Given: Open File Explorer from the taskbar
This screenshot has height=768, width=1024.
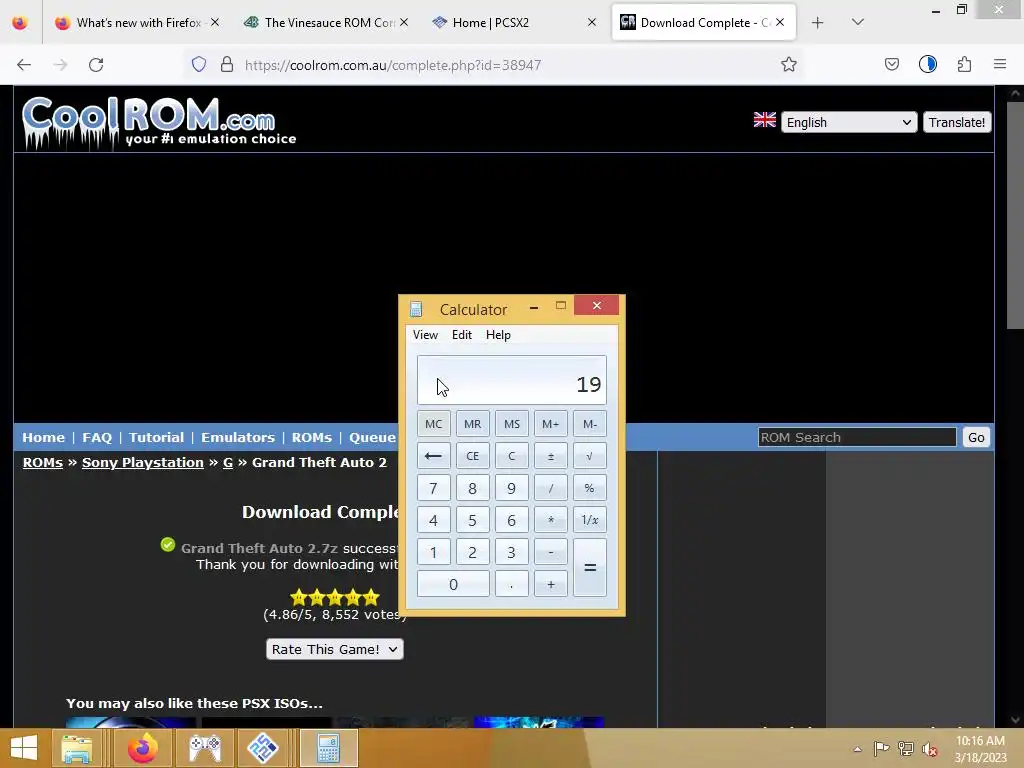Looking at the screenshot, I should 77,748.
